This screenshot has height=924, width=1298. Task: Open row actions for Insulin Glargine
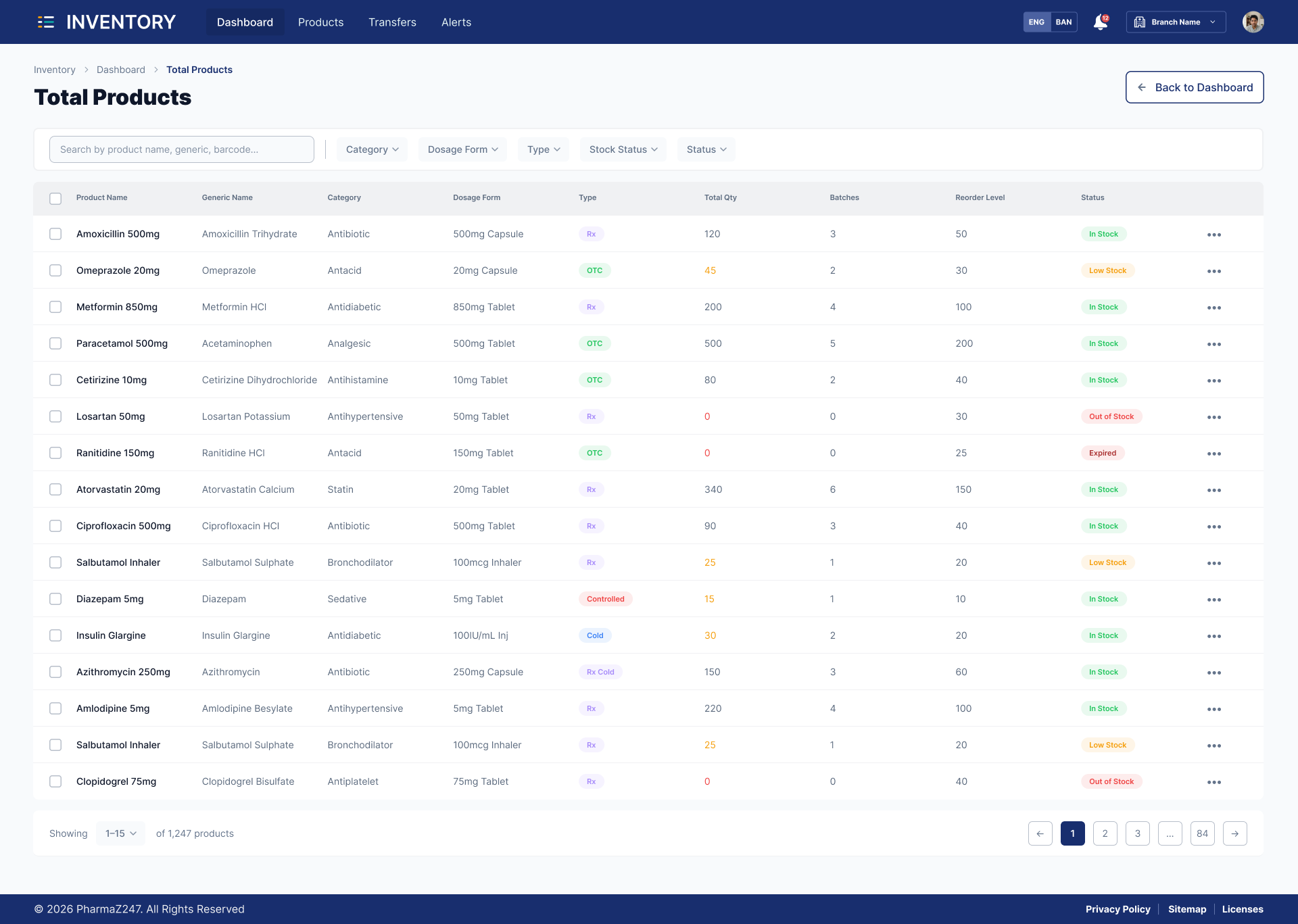coord(1214,636)
